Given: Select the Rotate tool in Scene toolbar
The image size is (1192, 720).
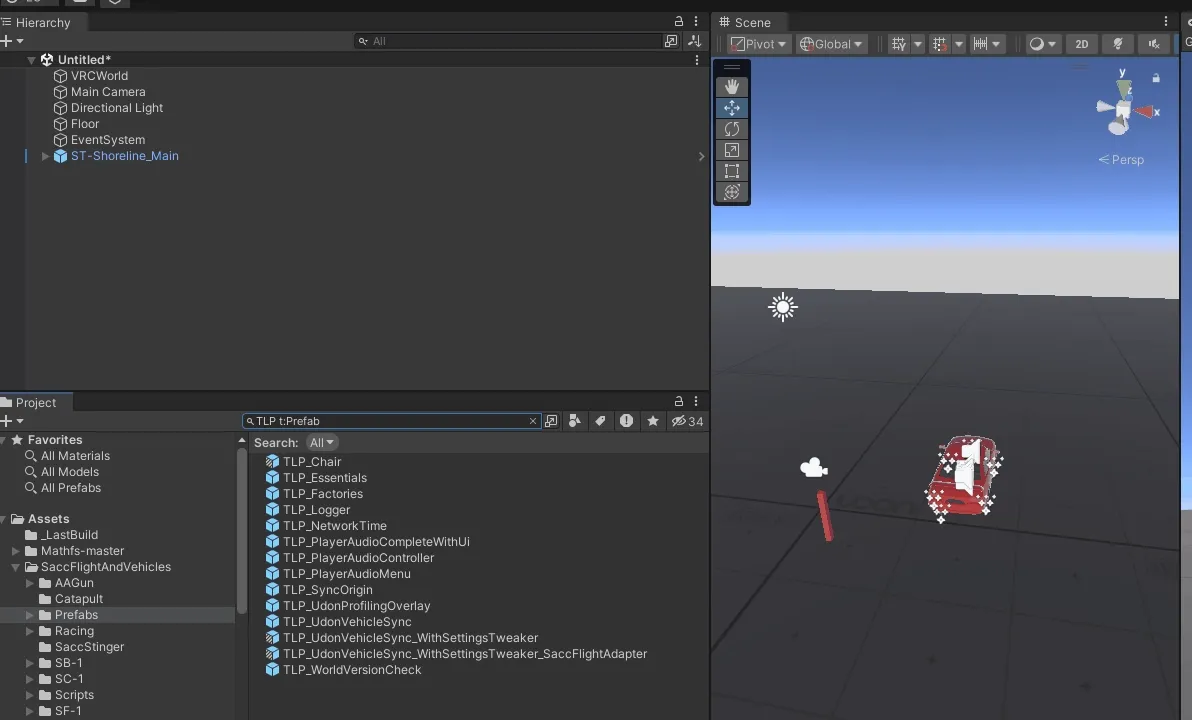Looking at the screenshot, I should coord(732,129).
